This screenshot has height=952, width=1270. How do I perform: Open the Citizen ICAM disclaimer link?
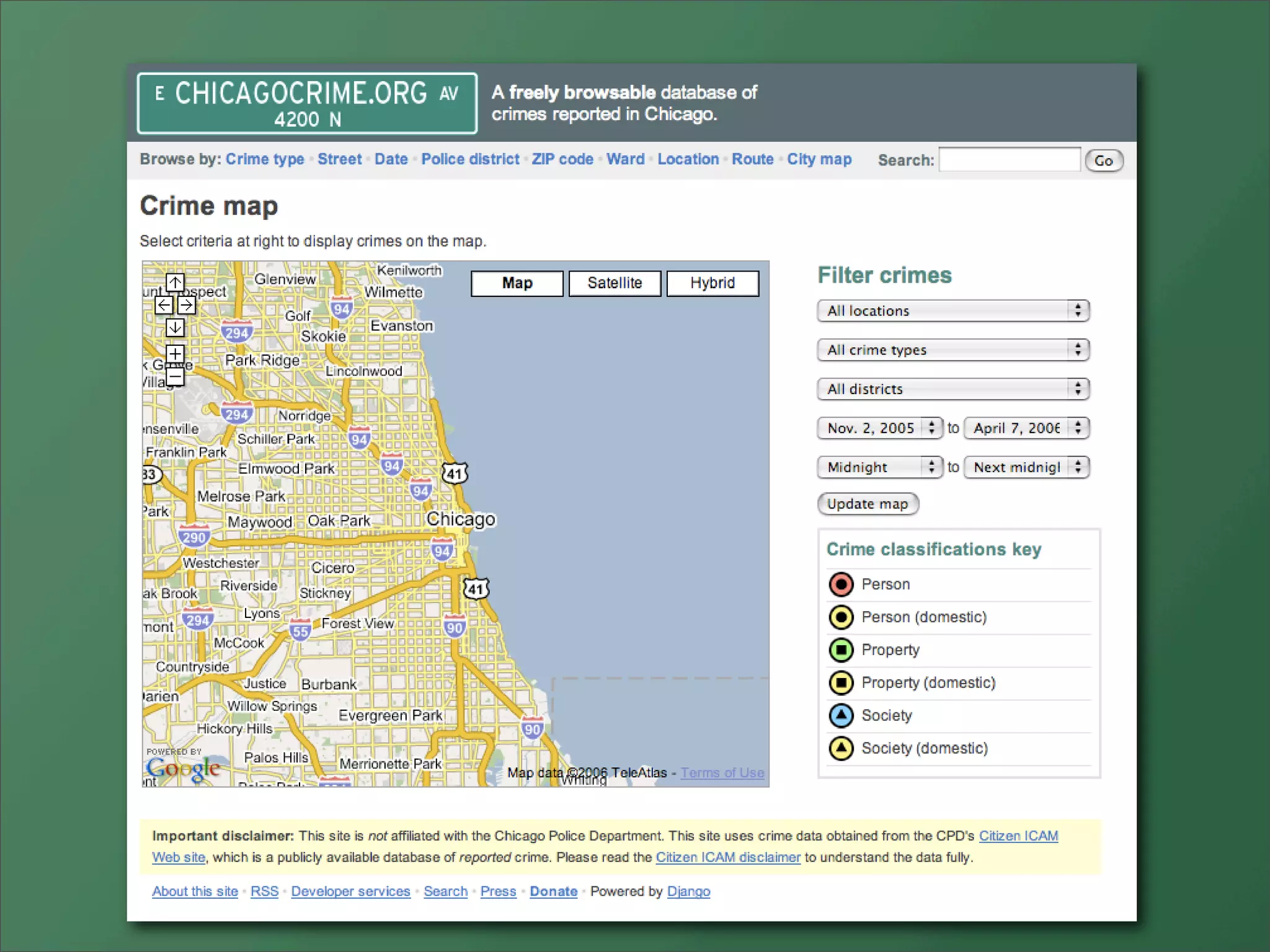(728, 857)
